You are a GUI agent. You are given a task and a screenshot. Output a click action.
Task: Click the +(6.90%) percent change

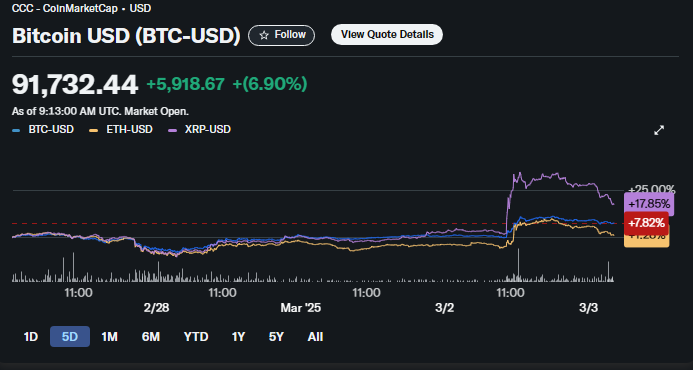coord(270,84)
